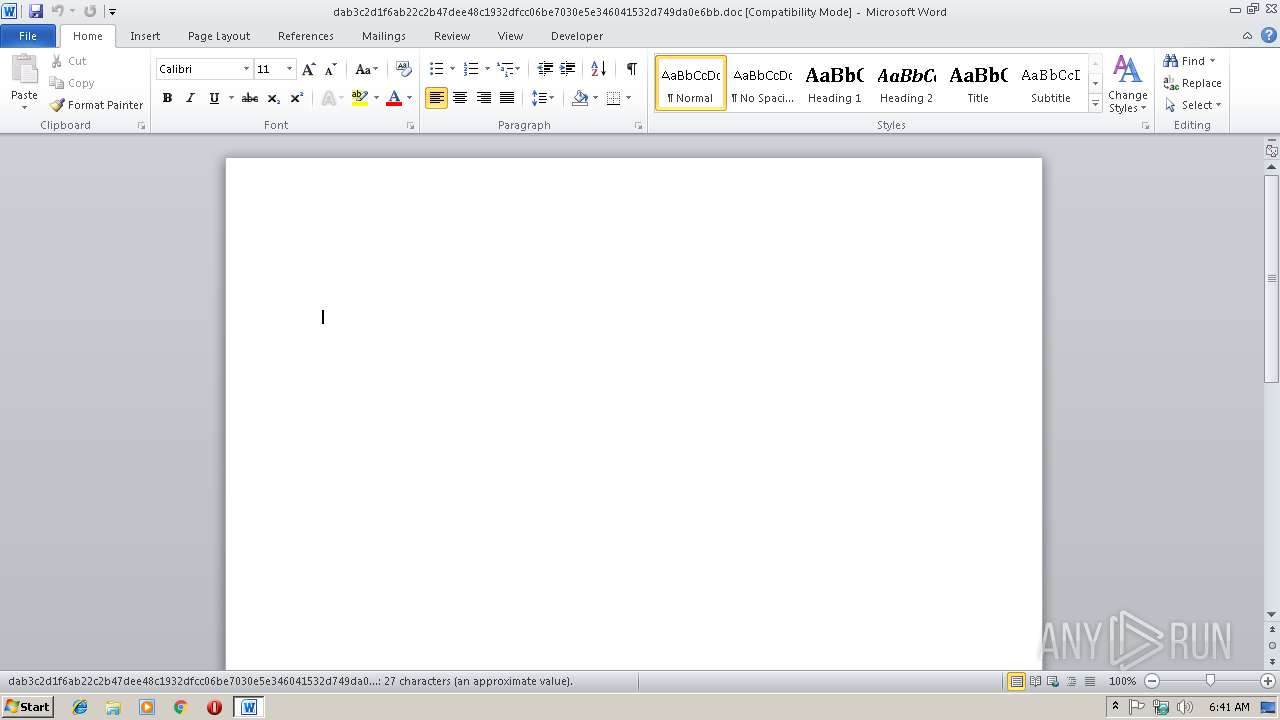Open the font size dropdown
Viewport: 1280px width, 720px height.
[290, 69]
